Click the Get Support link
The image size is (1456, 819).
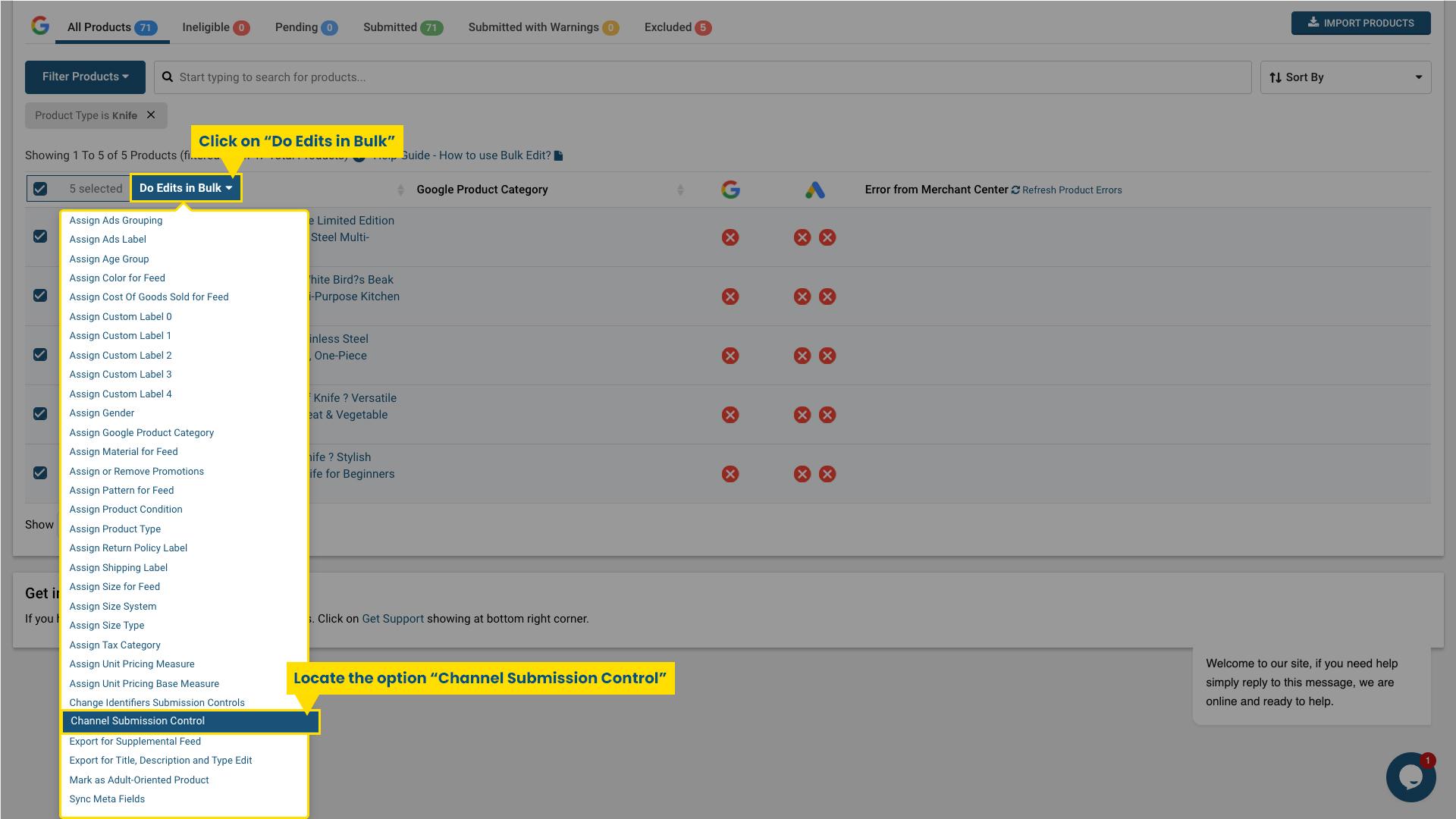click(x=393, y=618)
